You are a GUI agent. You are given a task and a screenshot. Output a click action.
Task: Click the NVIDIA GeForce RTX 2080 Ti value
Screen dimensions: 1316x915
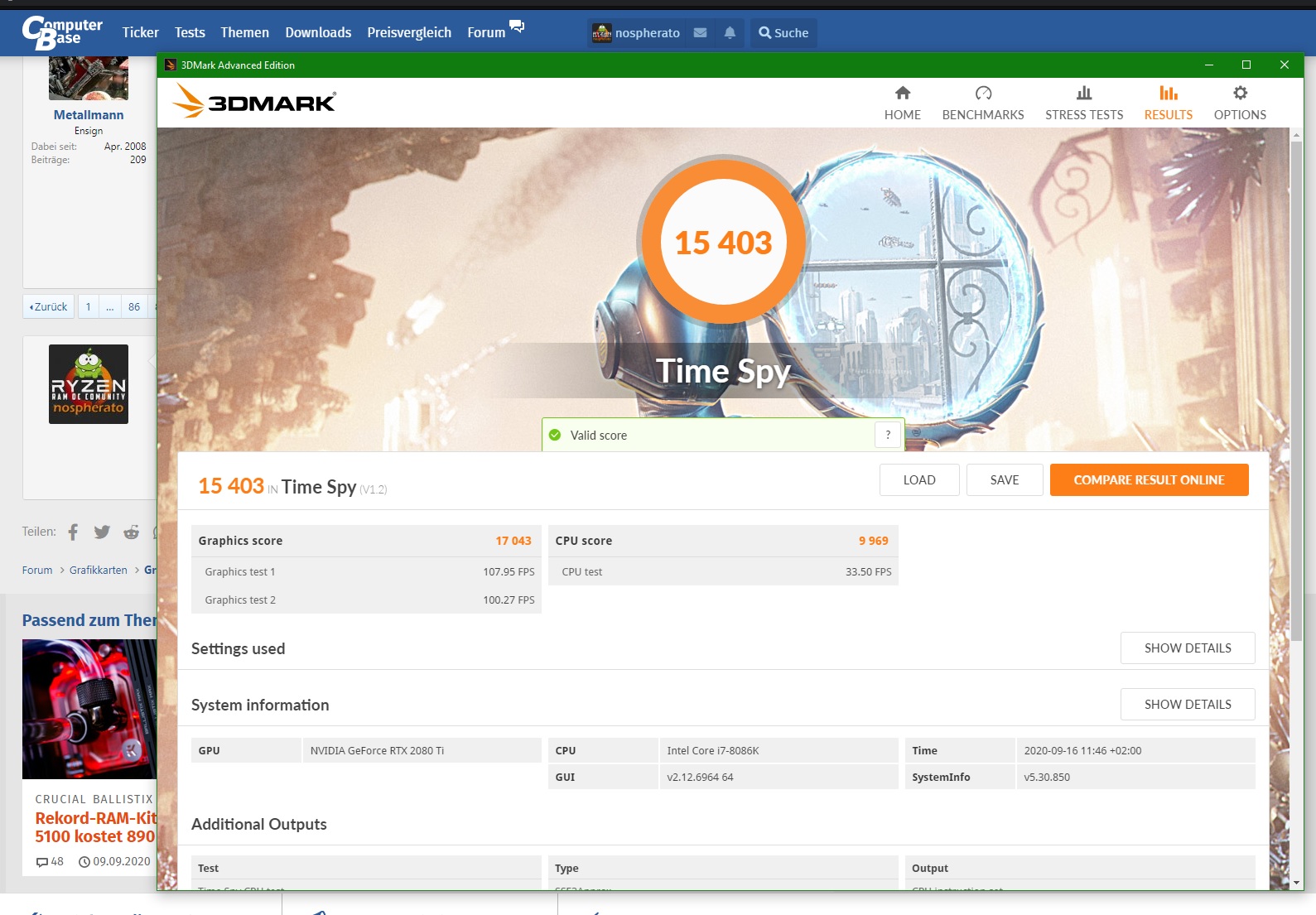377,750
